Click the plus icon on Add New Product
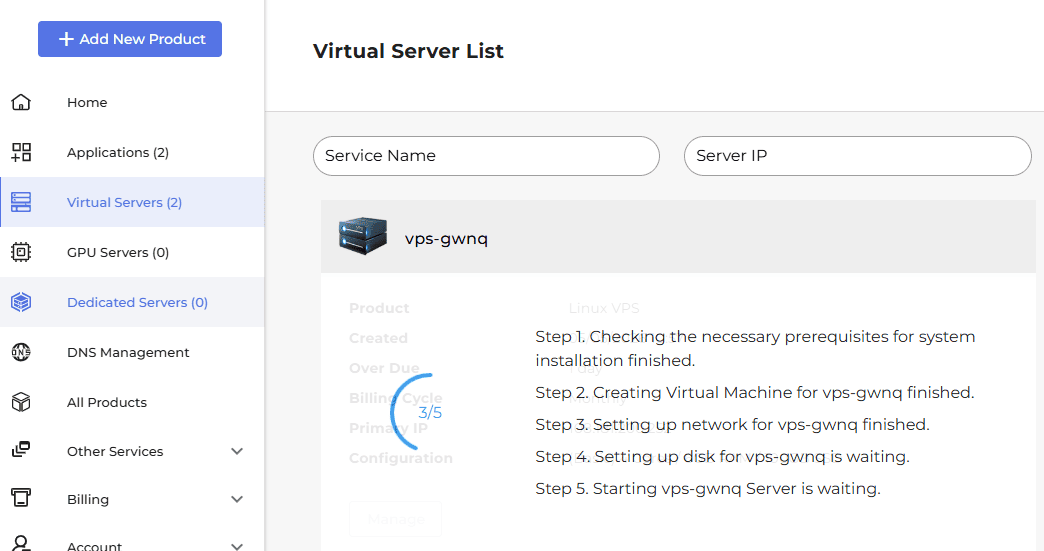1044x551 pixels. [x=66, y=39]
